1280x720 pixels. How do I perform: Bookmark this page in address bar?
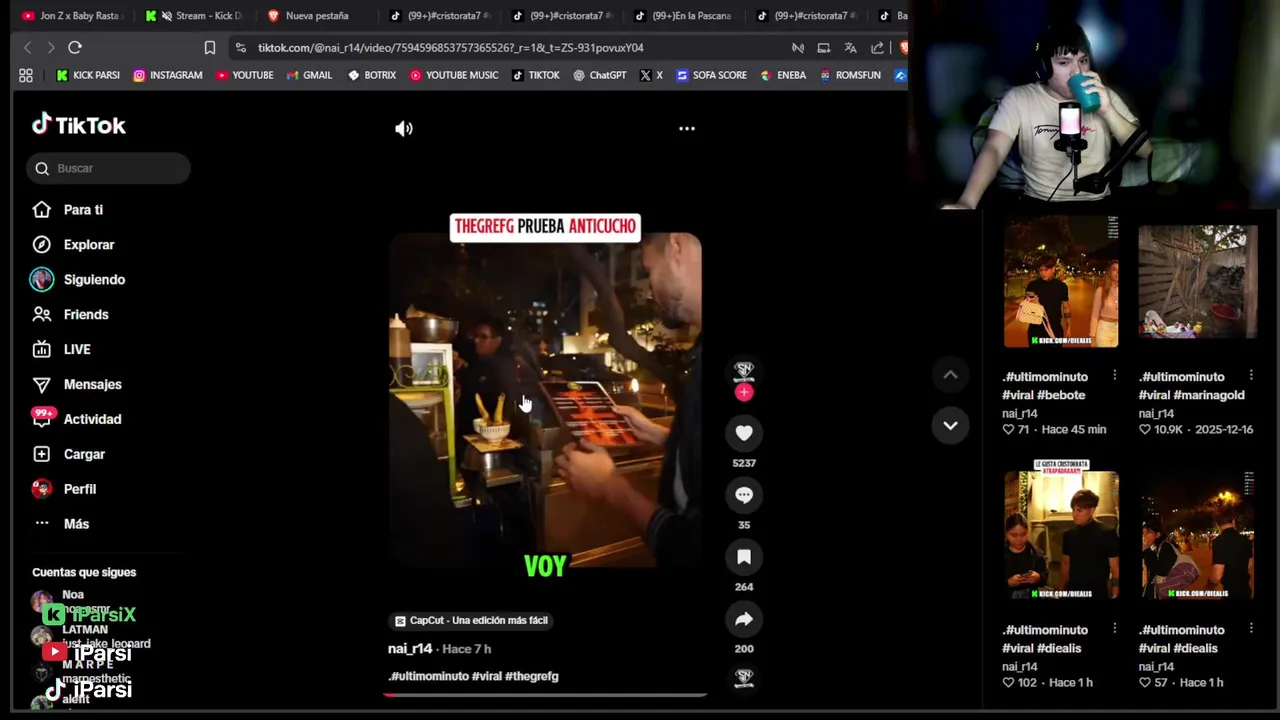(210, 47)
